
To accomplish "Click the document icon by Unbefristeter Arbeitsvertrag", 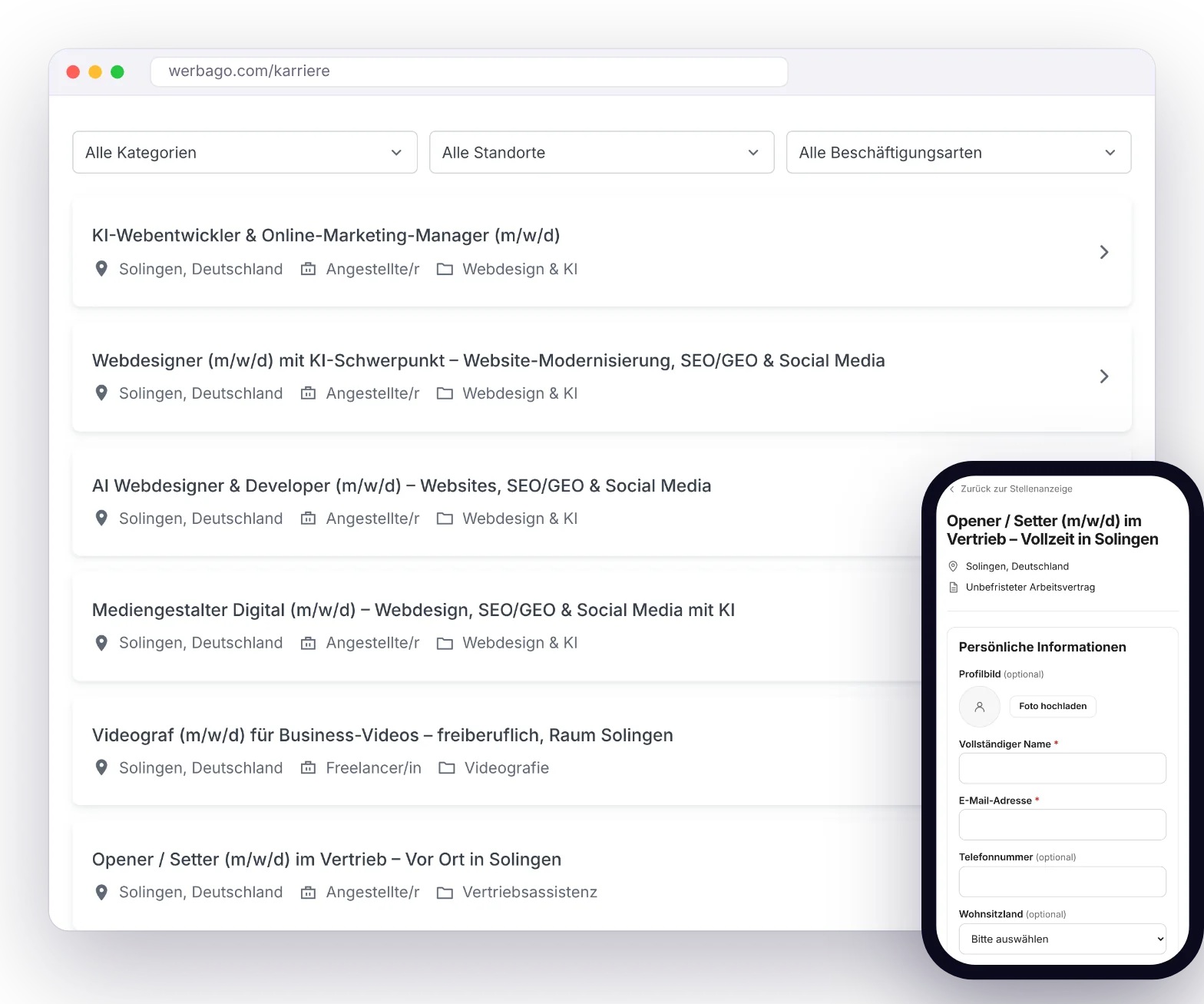I will coord(953,587).
